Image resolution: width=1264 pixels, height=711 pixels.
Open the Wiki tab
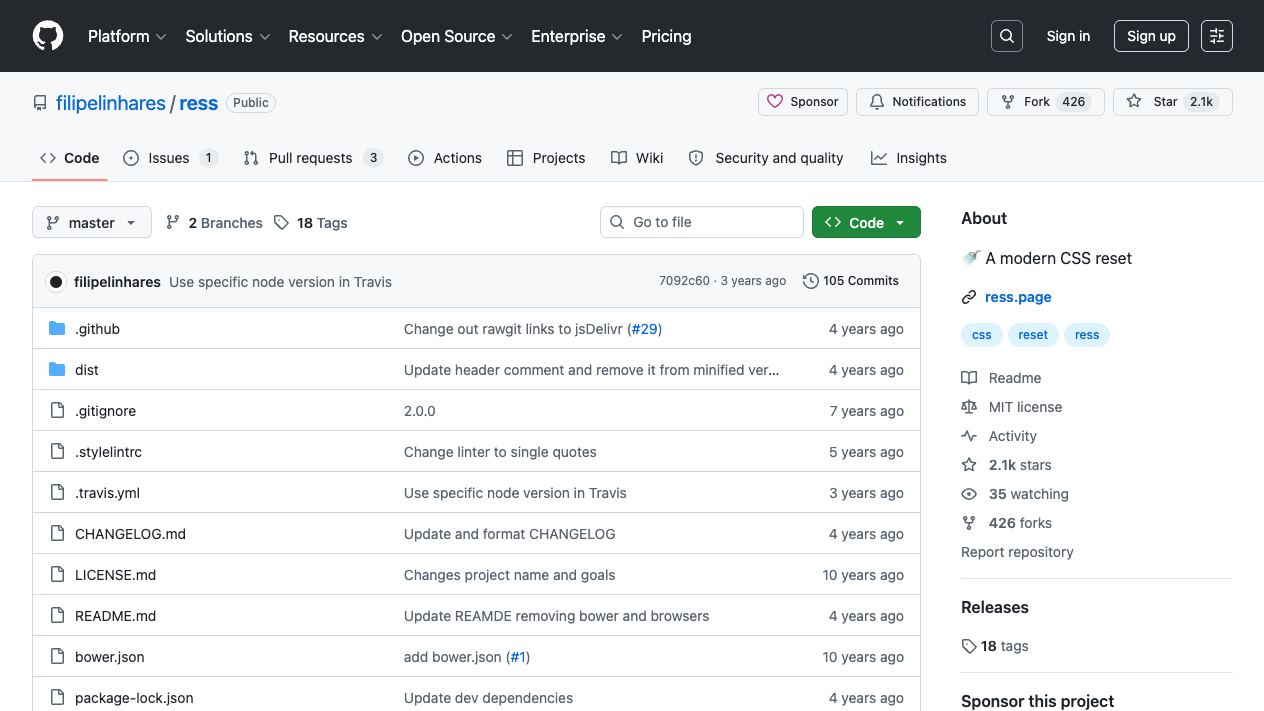[637, 158]
